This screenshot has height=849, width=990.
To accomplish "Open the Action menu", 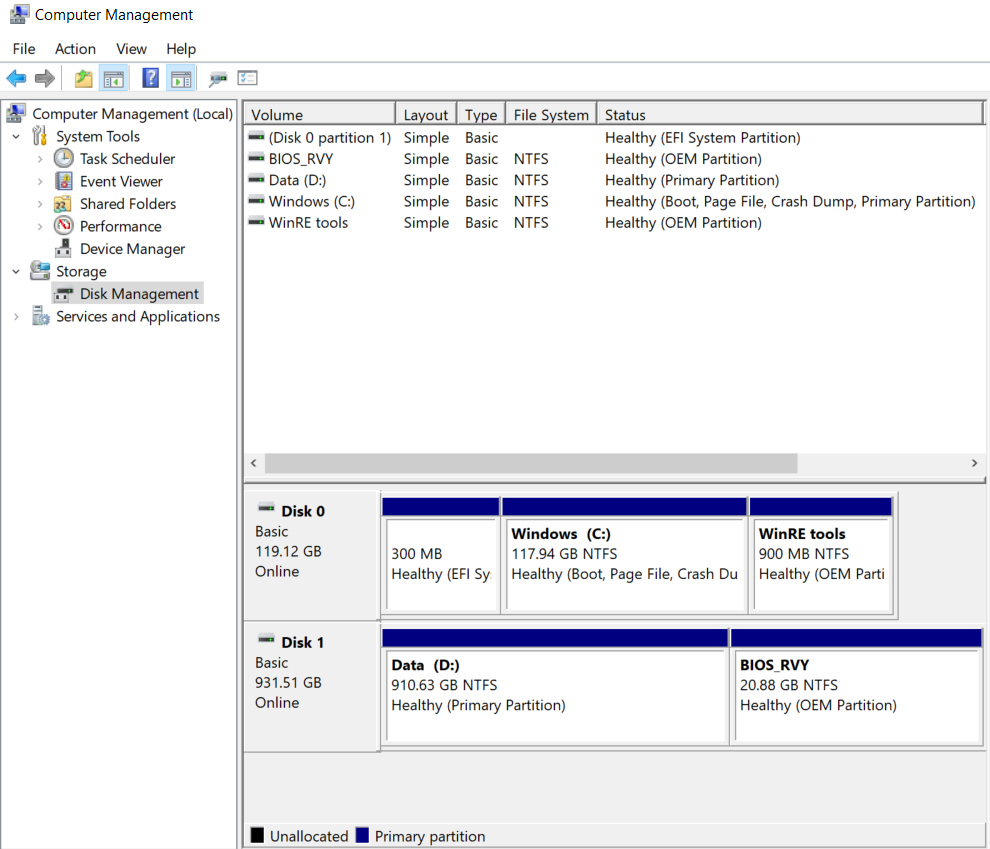I will [75, 49].
